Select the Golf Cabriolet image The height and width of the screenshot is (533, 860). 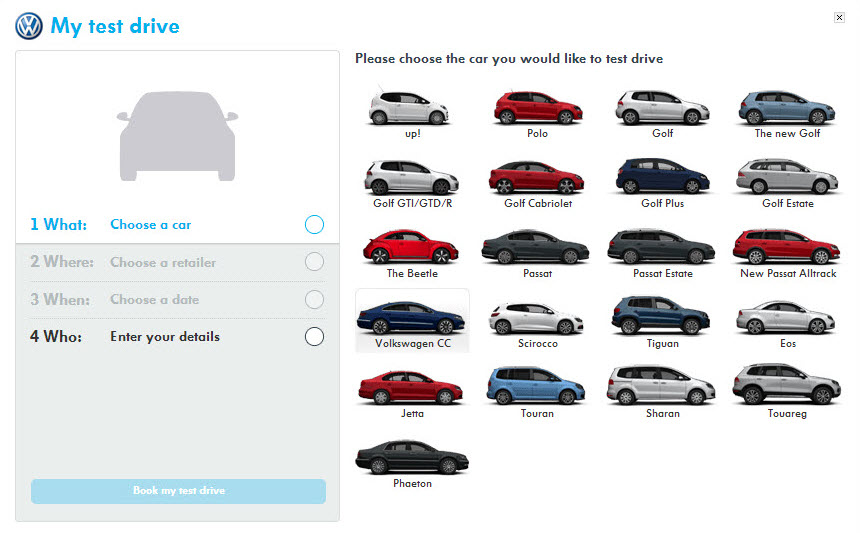point(537,177)
